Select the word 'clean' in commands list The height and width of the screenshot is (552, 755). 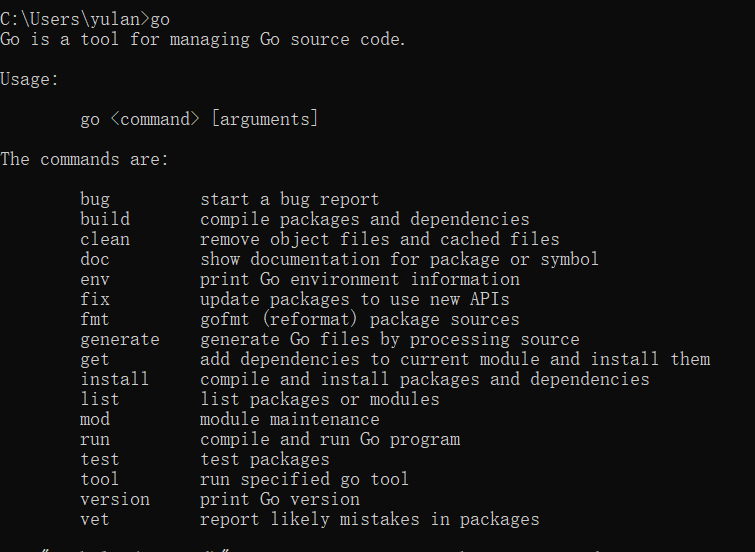pos(105,239)
